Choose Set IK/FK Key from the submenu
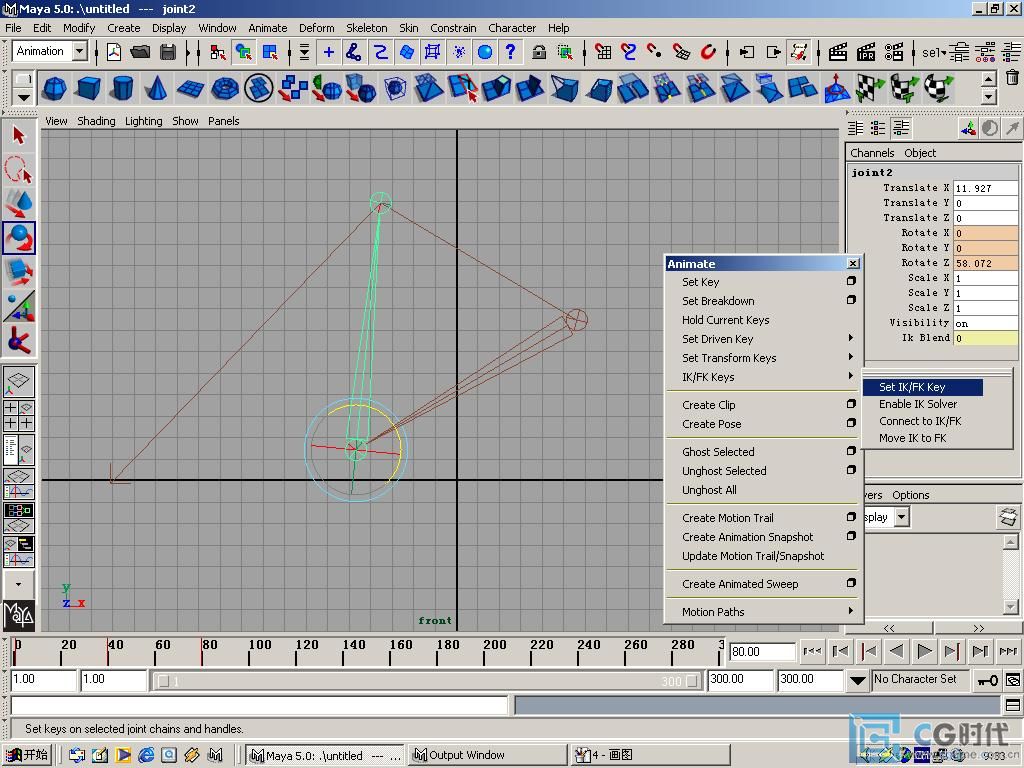 (922, 387)
